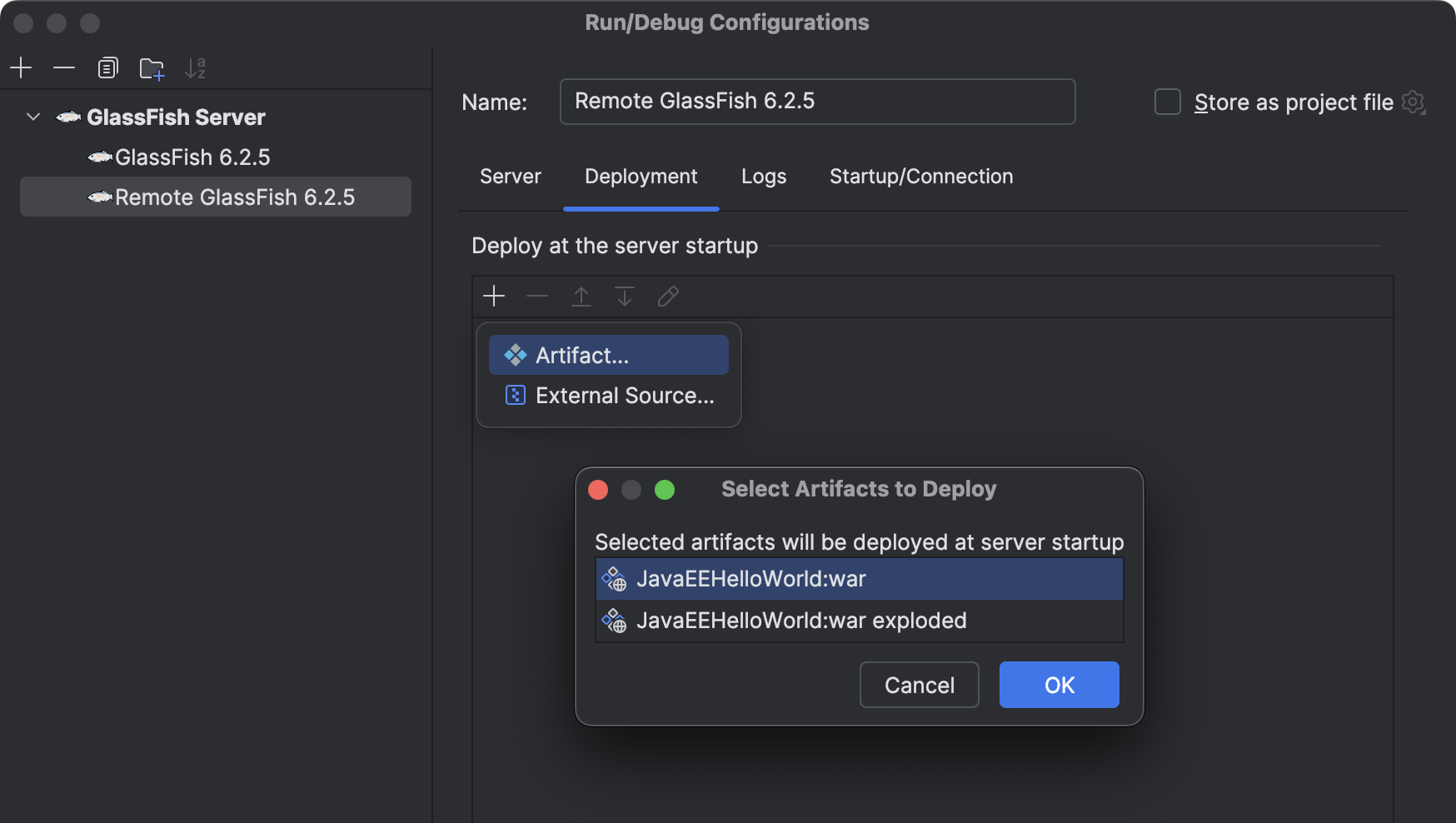Viewport: 1456px width, 823px height.
Task: Enable Store as project file
Action: pos(1167,102)
